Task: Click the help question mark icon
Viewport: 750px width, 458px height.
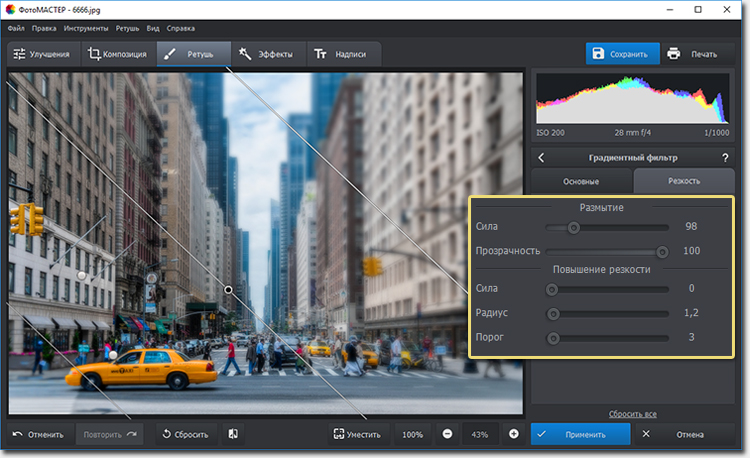Action: click(725, 157)
